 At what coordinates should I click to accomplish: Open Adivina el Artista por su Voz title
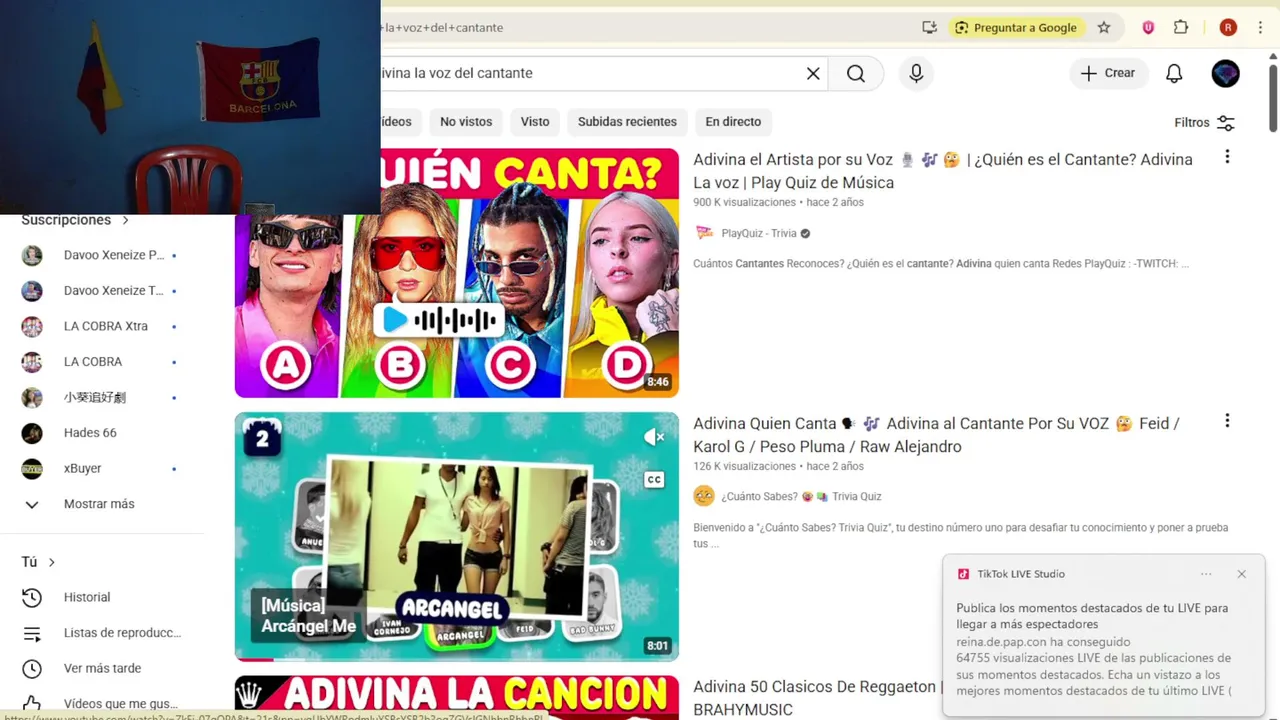point(943,171)
